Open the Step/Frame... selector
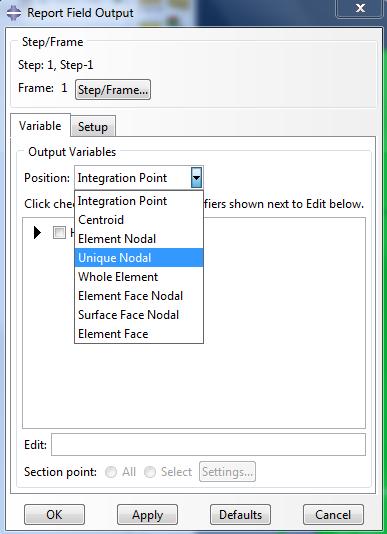This screenshot has width=387, height=534. [x=113, y=90]
